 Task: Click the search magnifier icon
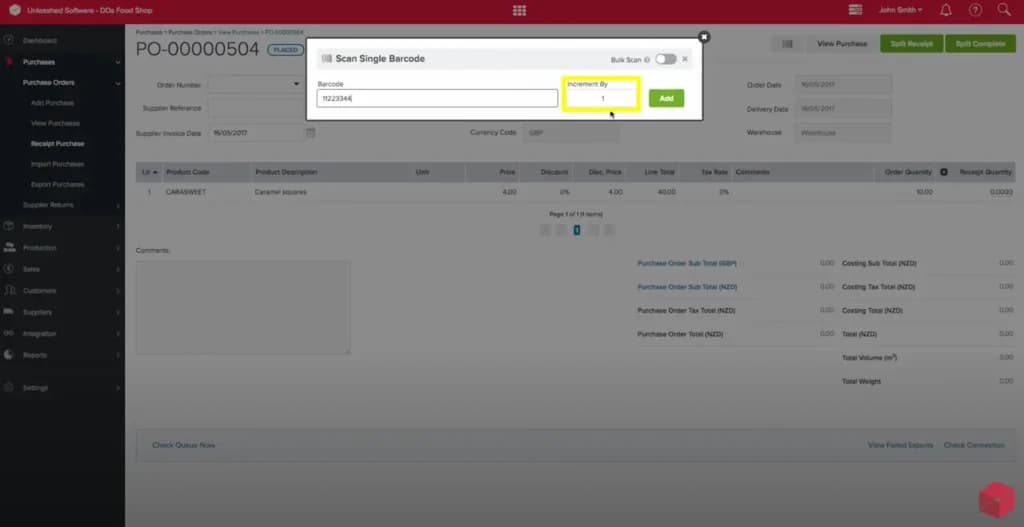pos(1004,10)
